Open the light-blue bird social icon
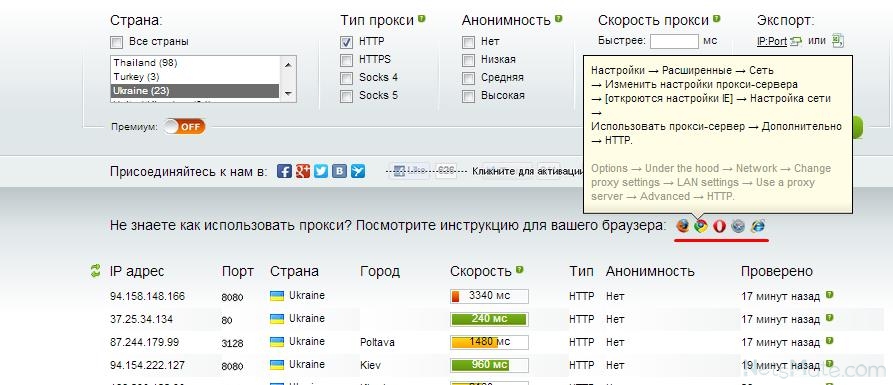Screen dimensions: 893x385 [x=358, y=171]
